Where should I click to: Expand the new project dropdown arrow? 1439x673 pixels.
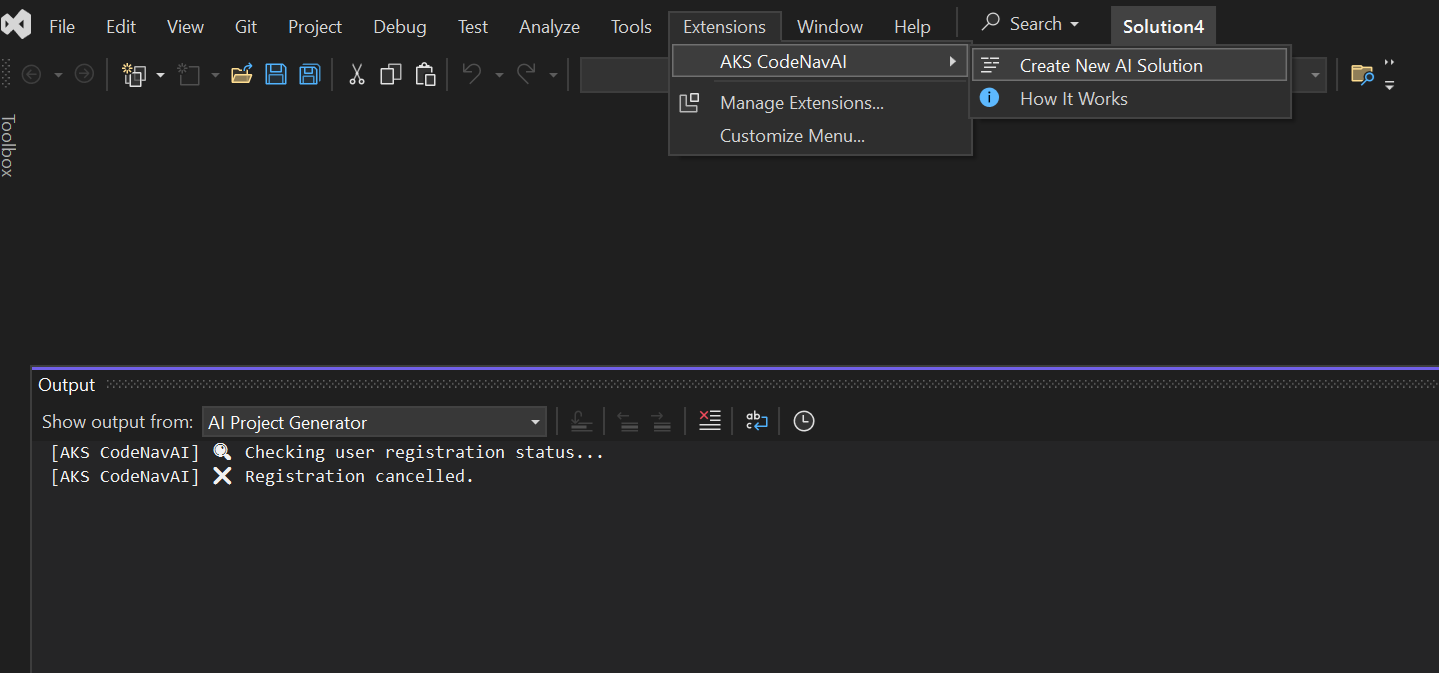[160, 75]
